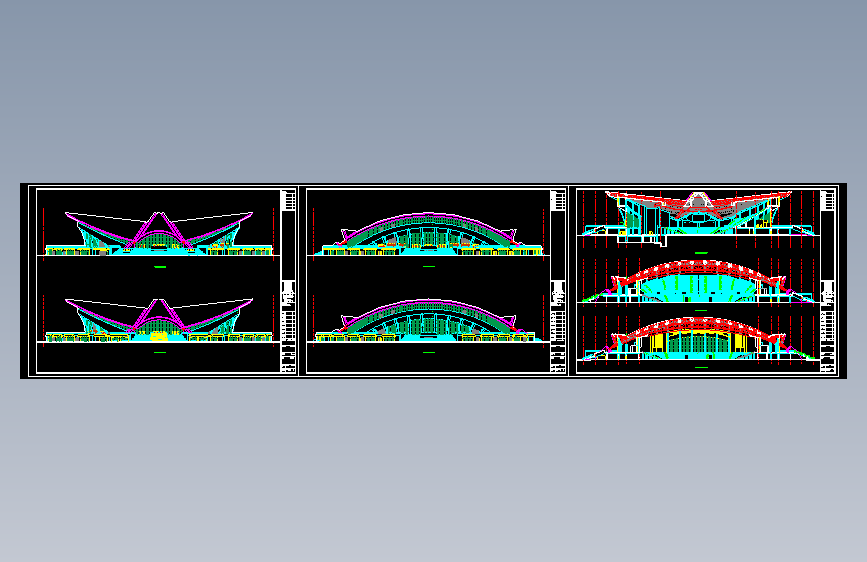Click the green title label under the upper arched elevation
Screen dimensions: 867x562
coord(429,267)
